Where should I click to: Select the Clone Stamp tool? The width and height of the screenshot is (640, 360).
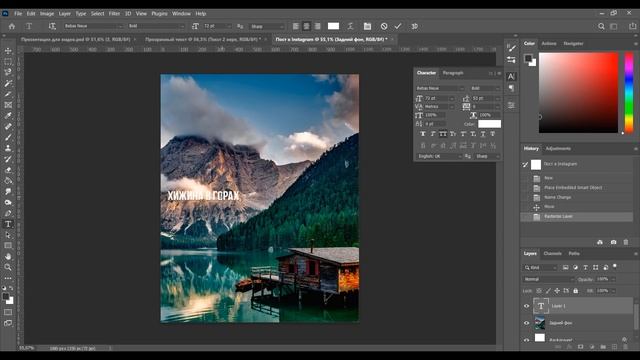click(8, 148)
